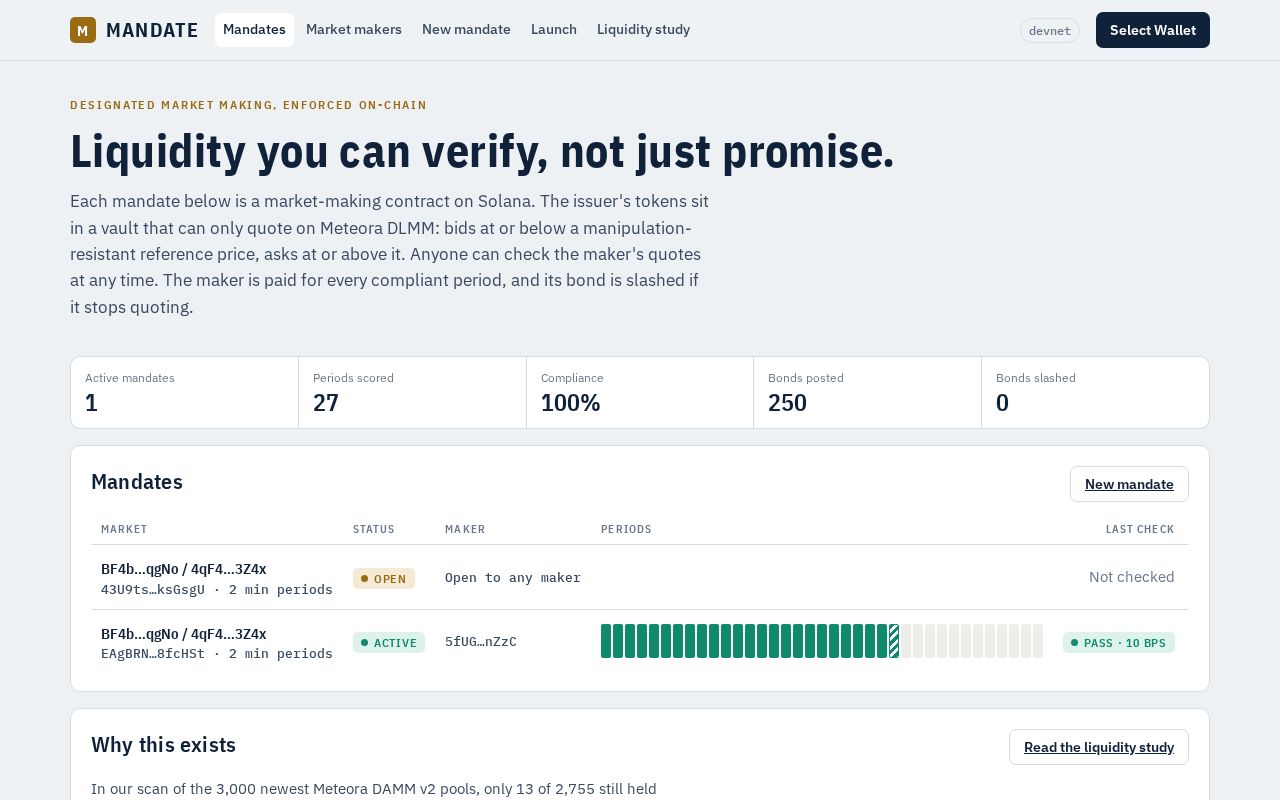Click the Bonds posted 250 stat

867,392
